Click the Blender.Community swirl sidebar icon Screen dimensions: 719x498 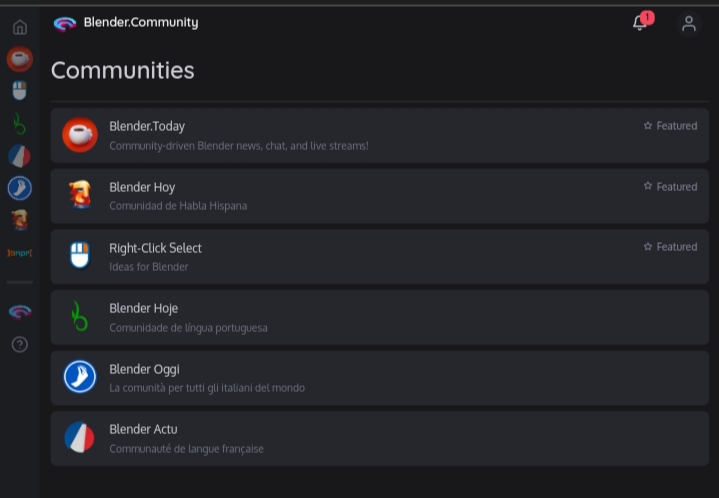coord(20,312)
